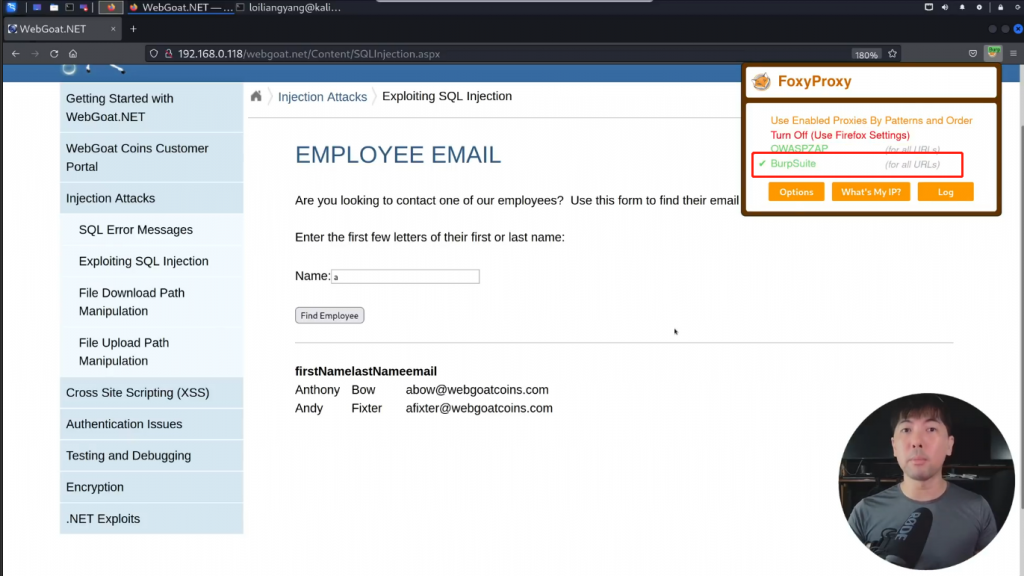Expand the Encryption sidebar section
This screenshot has width=1024, height=576.
coord(152,487)
